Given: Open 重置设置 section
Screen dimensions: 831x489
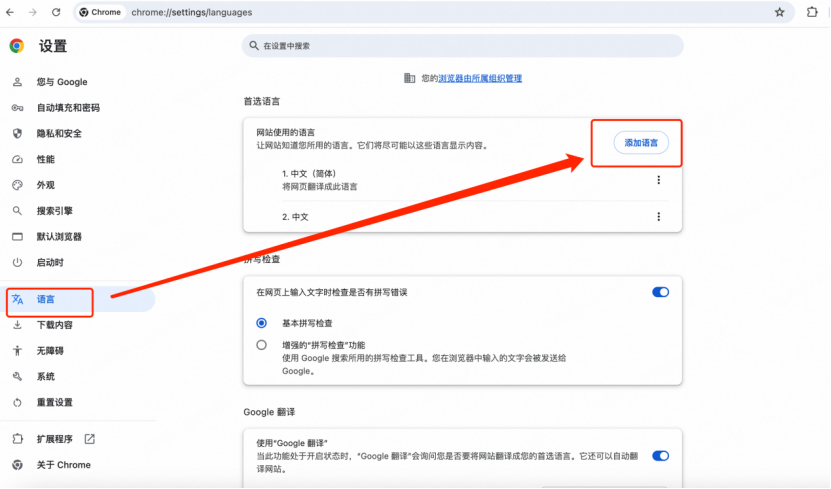Looking at the screenshot, I should pyautogui.click(x=55, y=402).
